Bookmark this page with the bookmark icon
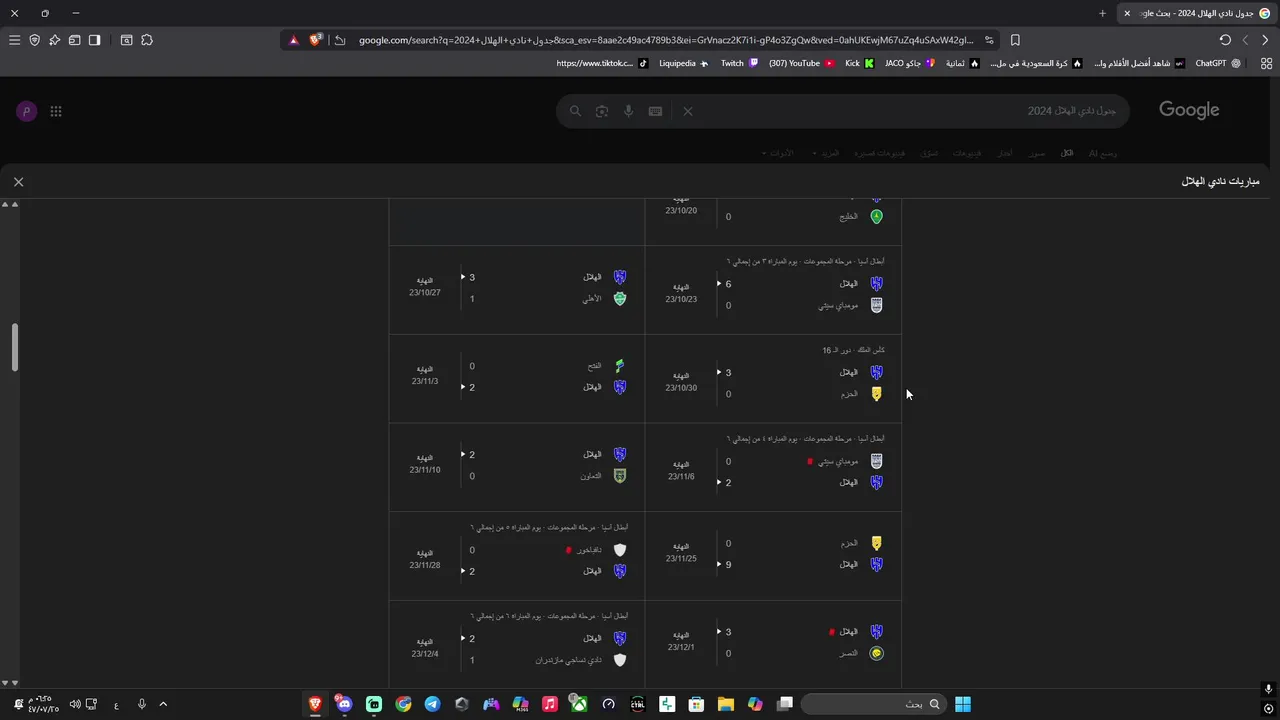Viewport: 1280px width, 720px height. click(x=1015, y=40)
